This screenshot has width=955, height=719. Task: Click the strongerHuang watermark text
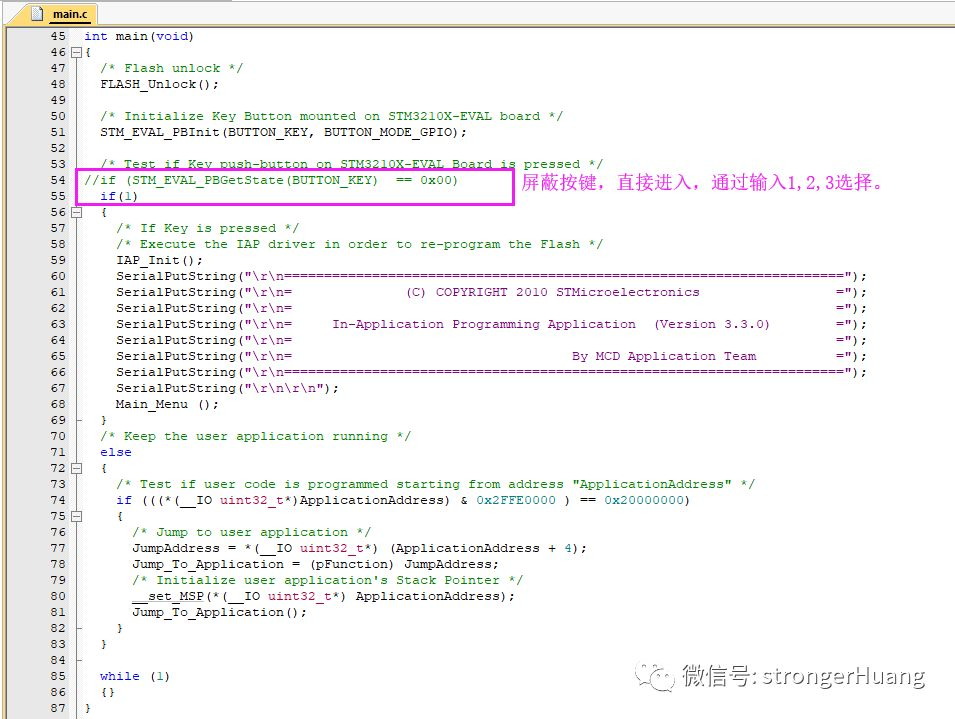point(843,677)
